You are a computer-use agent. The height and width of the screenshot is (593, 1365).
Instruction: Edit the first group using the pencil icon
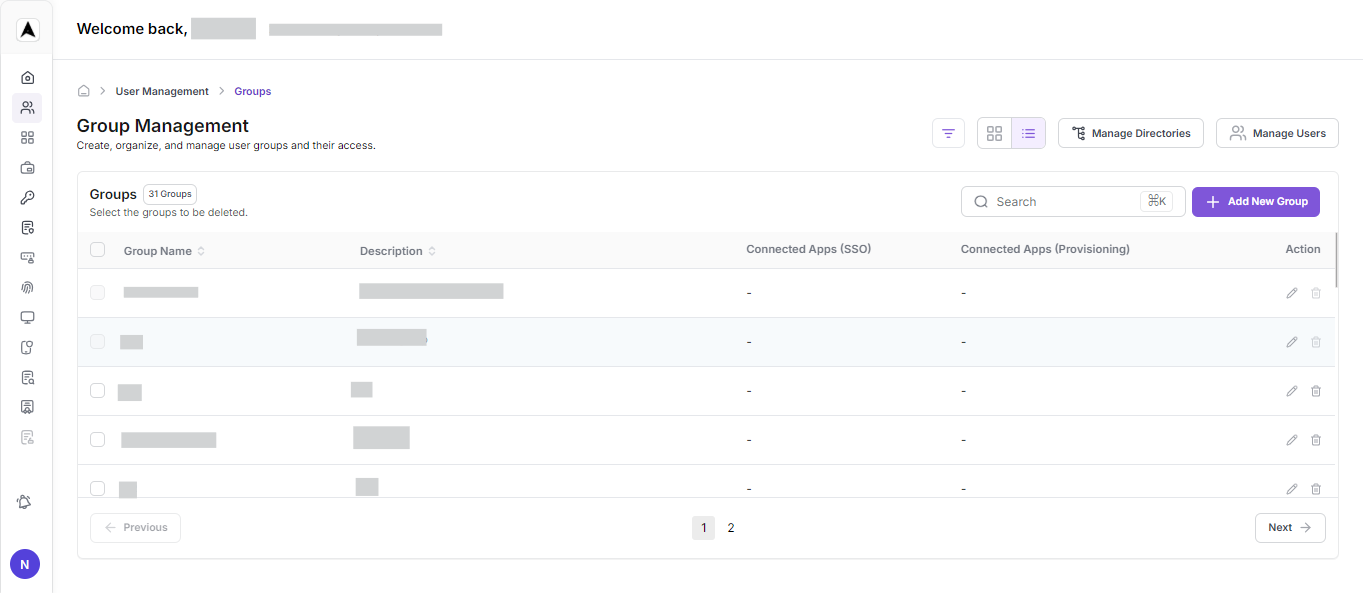1291,292
